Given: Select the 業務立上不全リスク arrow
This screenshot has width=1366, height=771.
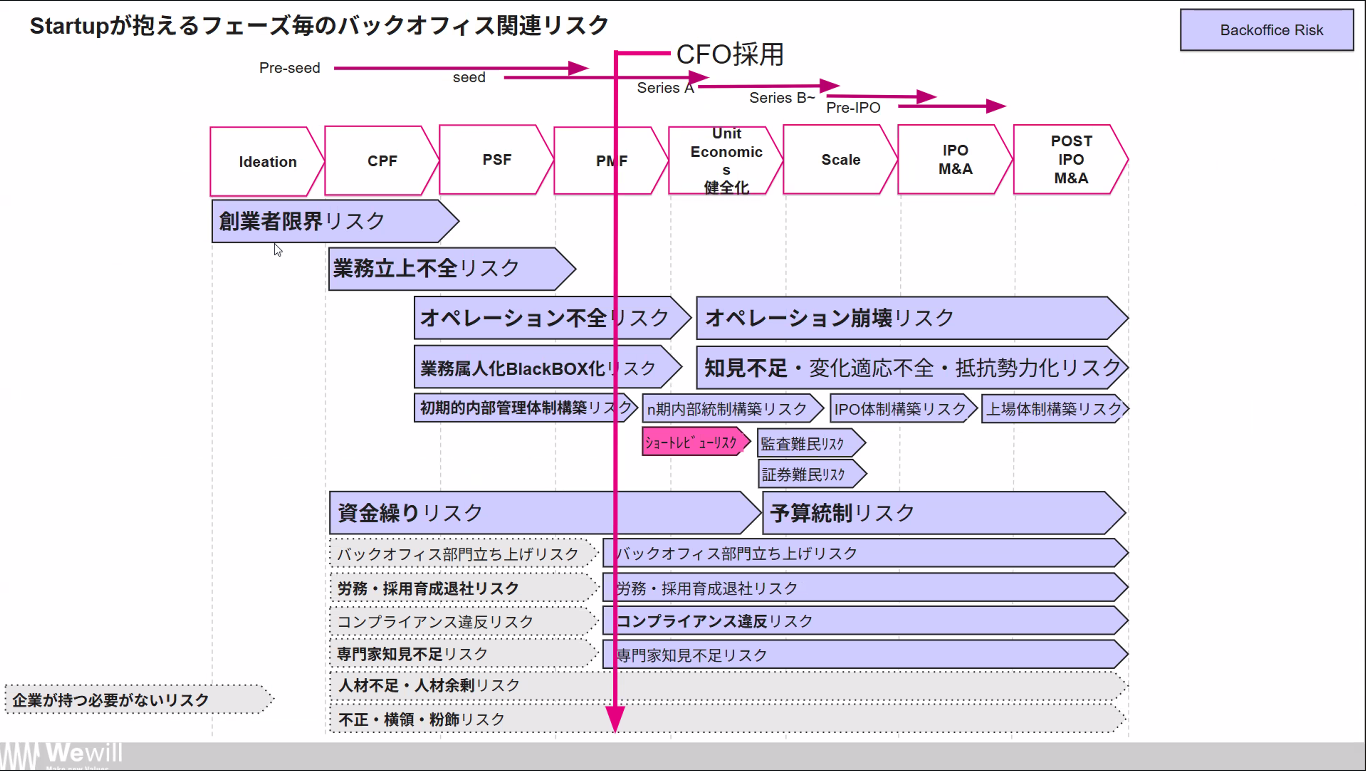Looking at the screenshot, I should pos(448,269).
